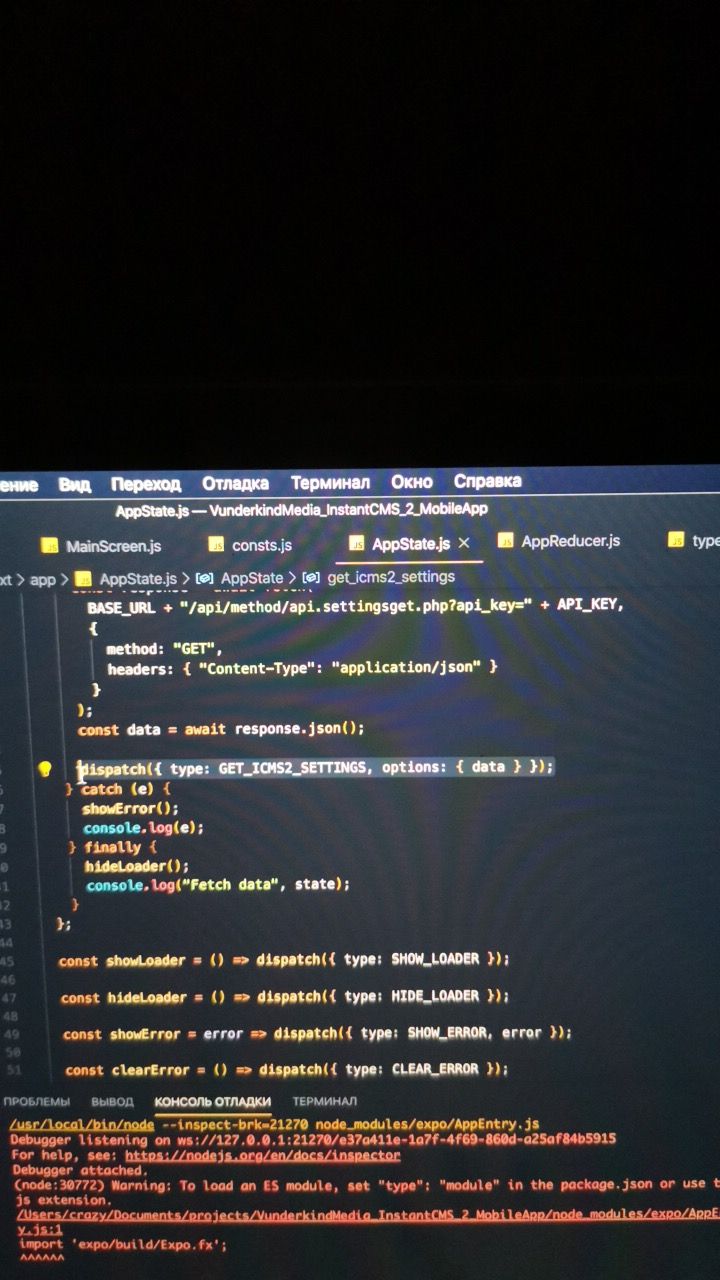720x1280 pixels.
Task: Close the AppState.js tab
Action: 464,543
